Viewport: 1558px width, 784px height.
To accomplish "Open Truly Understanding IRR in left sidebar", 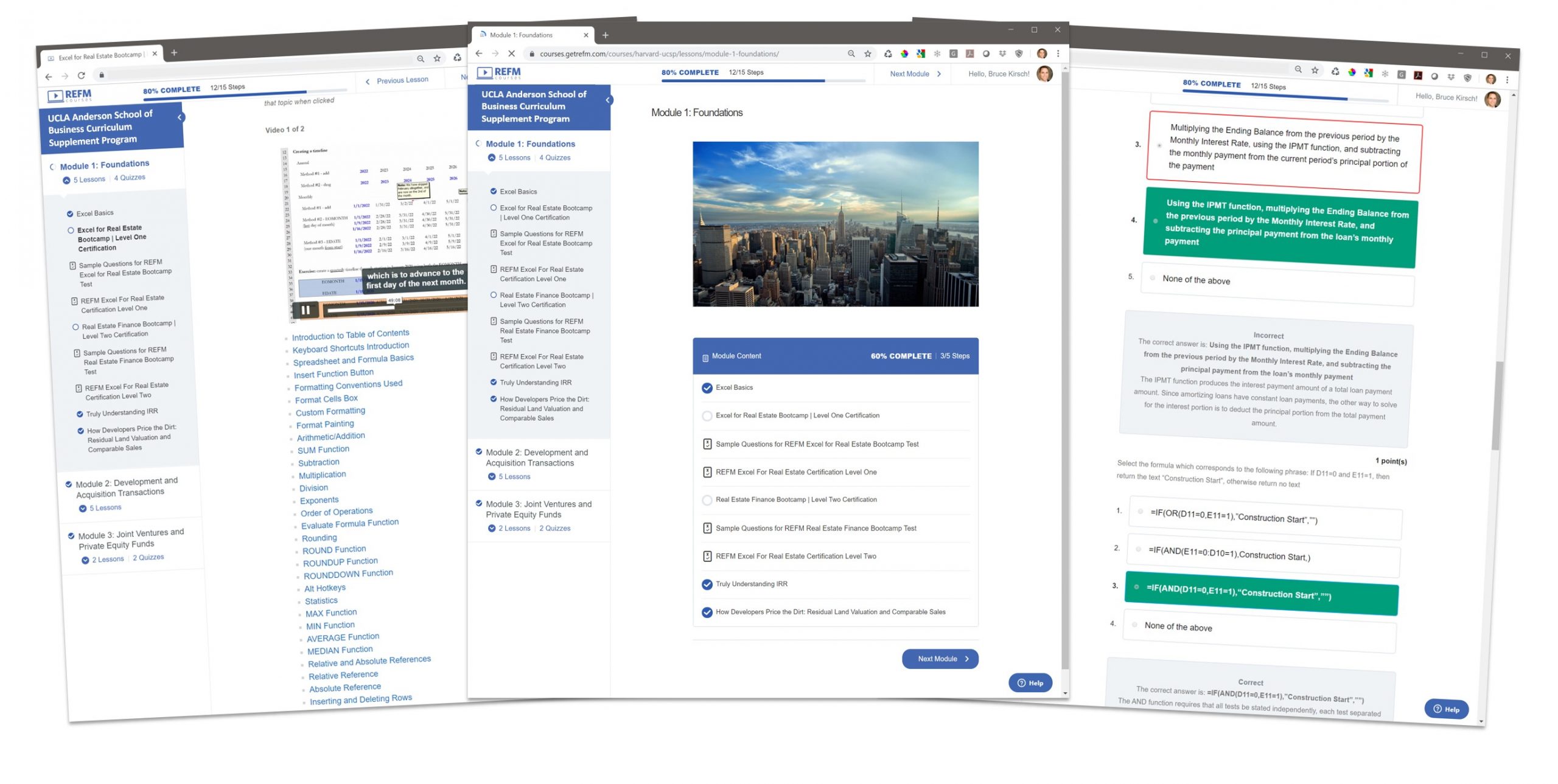I will (x=122, y=412).
